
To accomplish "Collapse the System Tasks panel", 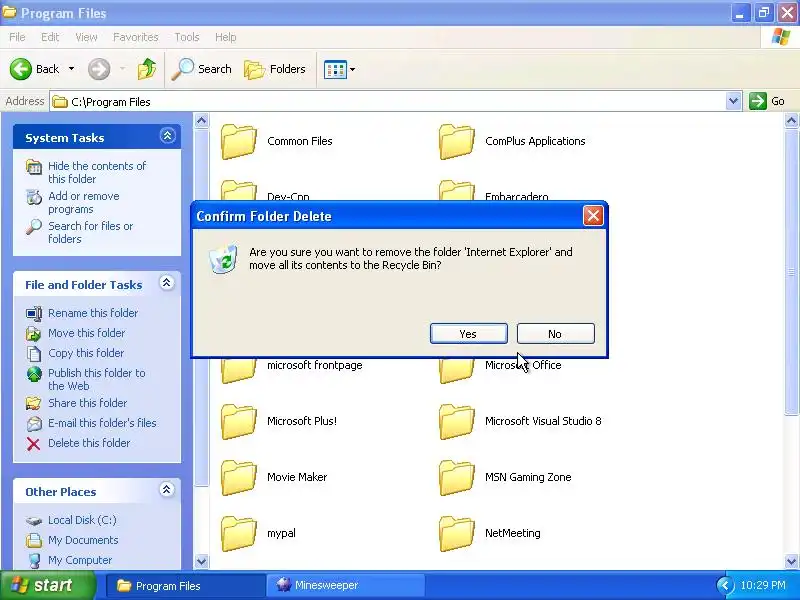I will tap(167, 136).
